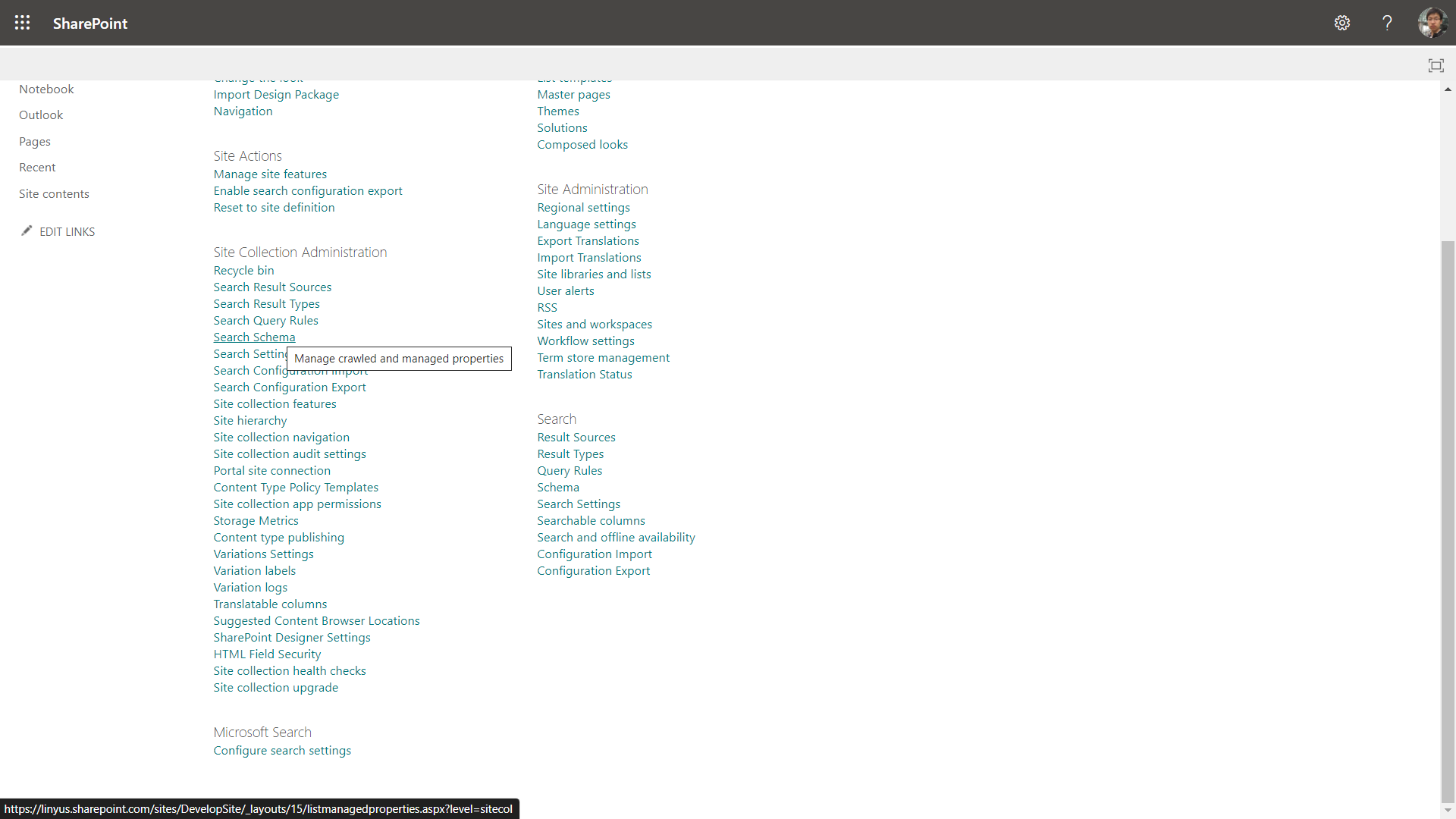Open the app launcher waffle icon

[x=23, y=23]
